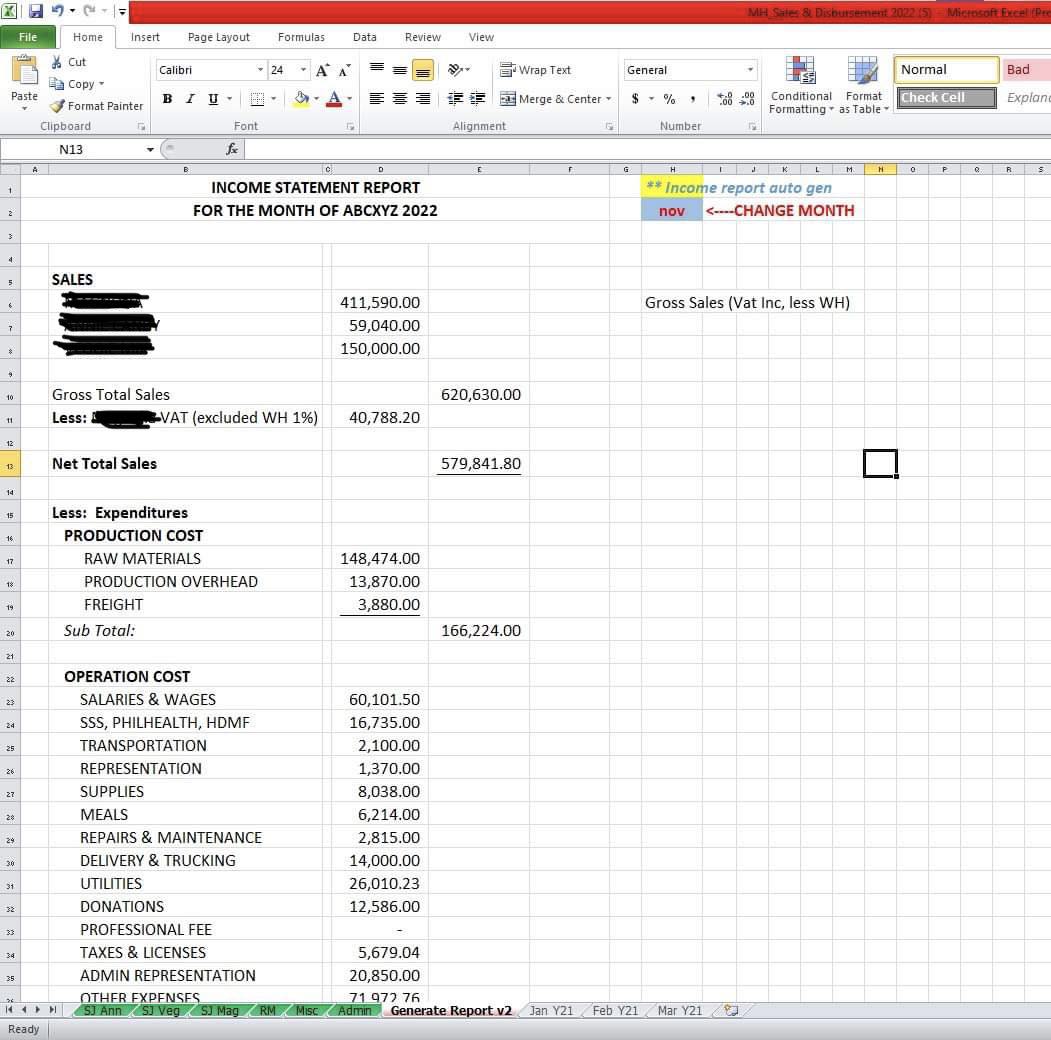
Task: Click Increase Indent icon
Action: point(477,99)
